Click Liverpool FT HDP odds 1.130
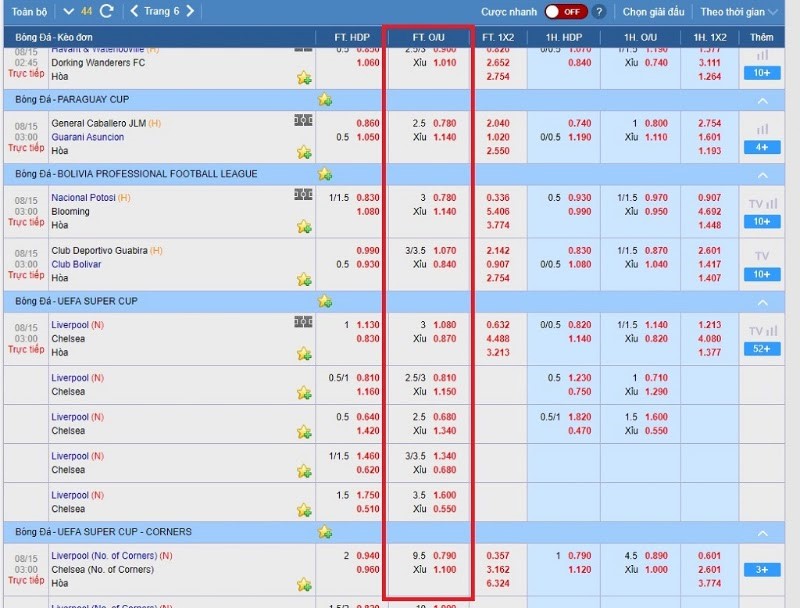 point(368,325)
